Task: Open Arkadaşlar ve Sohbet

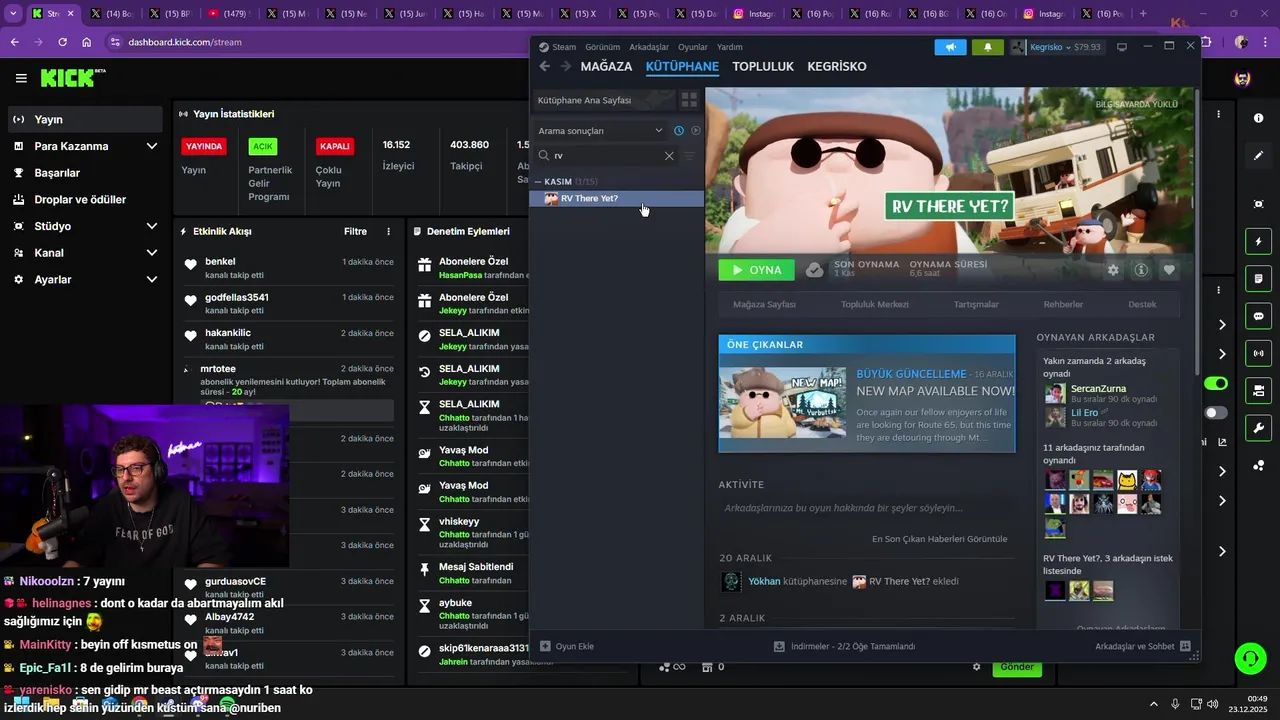Action: [1142, 646]
